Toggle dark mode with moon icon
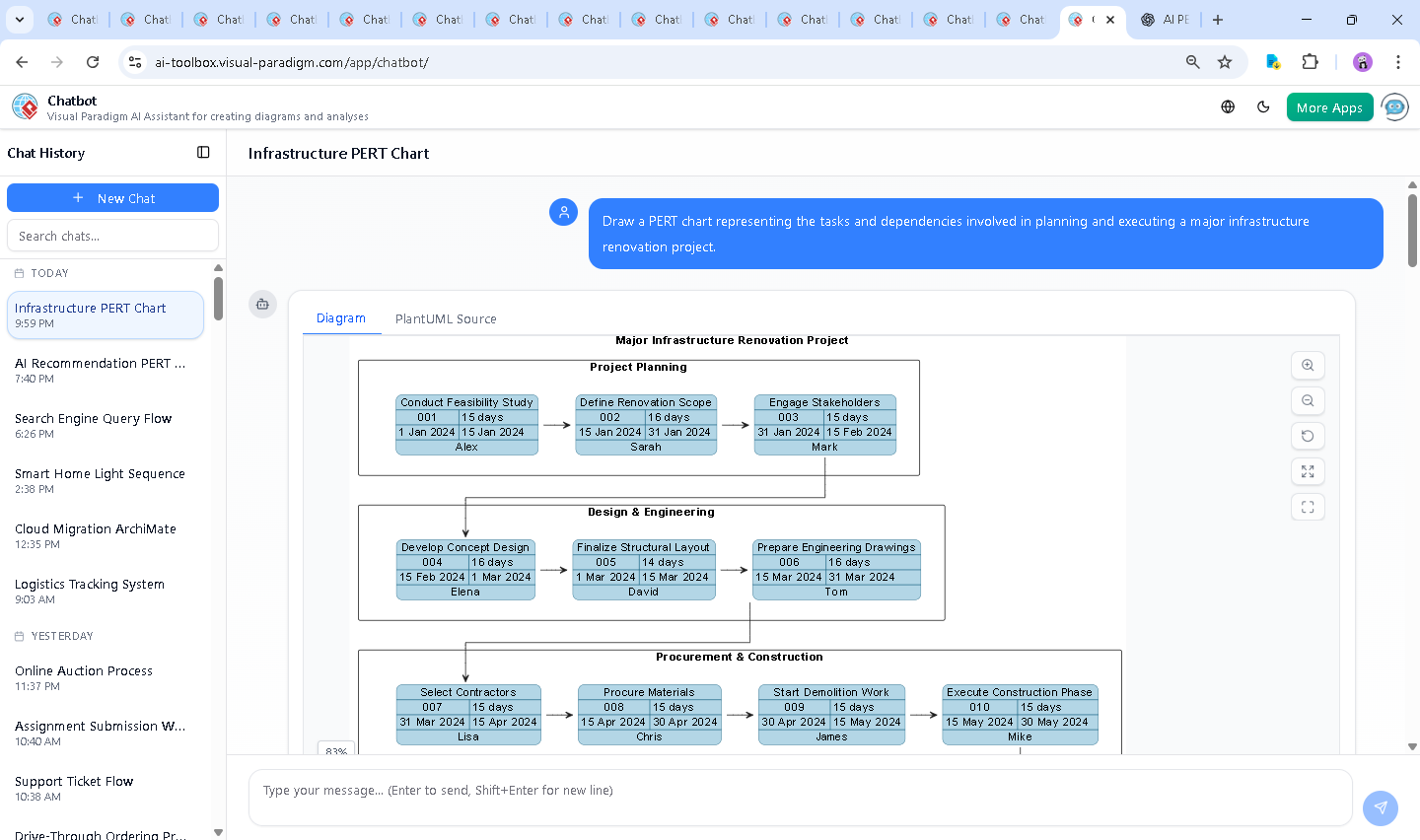 coord(1263,107)
